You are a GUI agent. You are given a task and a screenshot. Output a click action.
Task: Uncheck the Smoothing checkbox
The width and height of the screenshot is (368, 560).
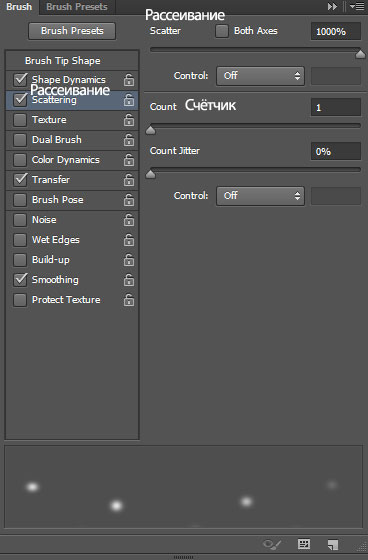click(20, 280)
